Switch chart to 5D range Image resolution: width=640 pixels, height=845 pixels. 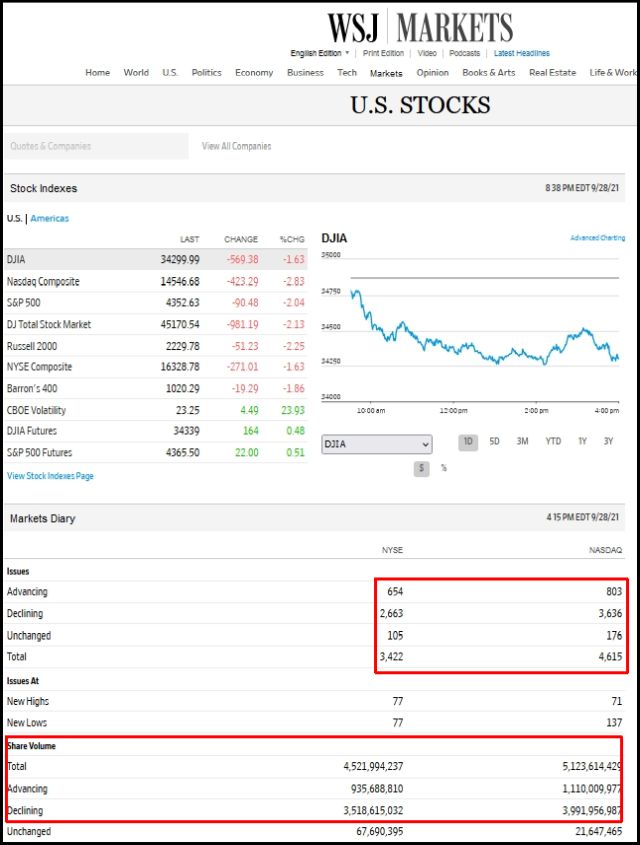[x=494, y=442]
